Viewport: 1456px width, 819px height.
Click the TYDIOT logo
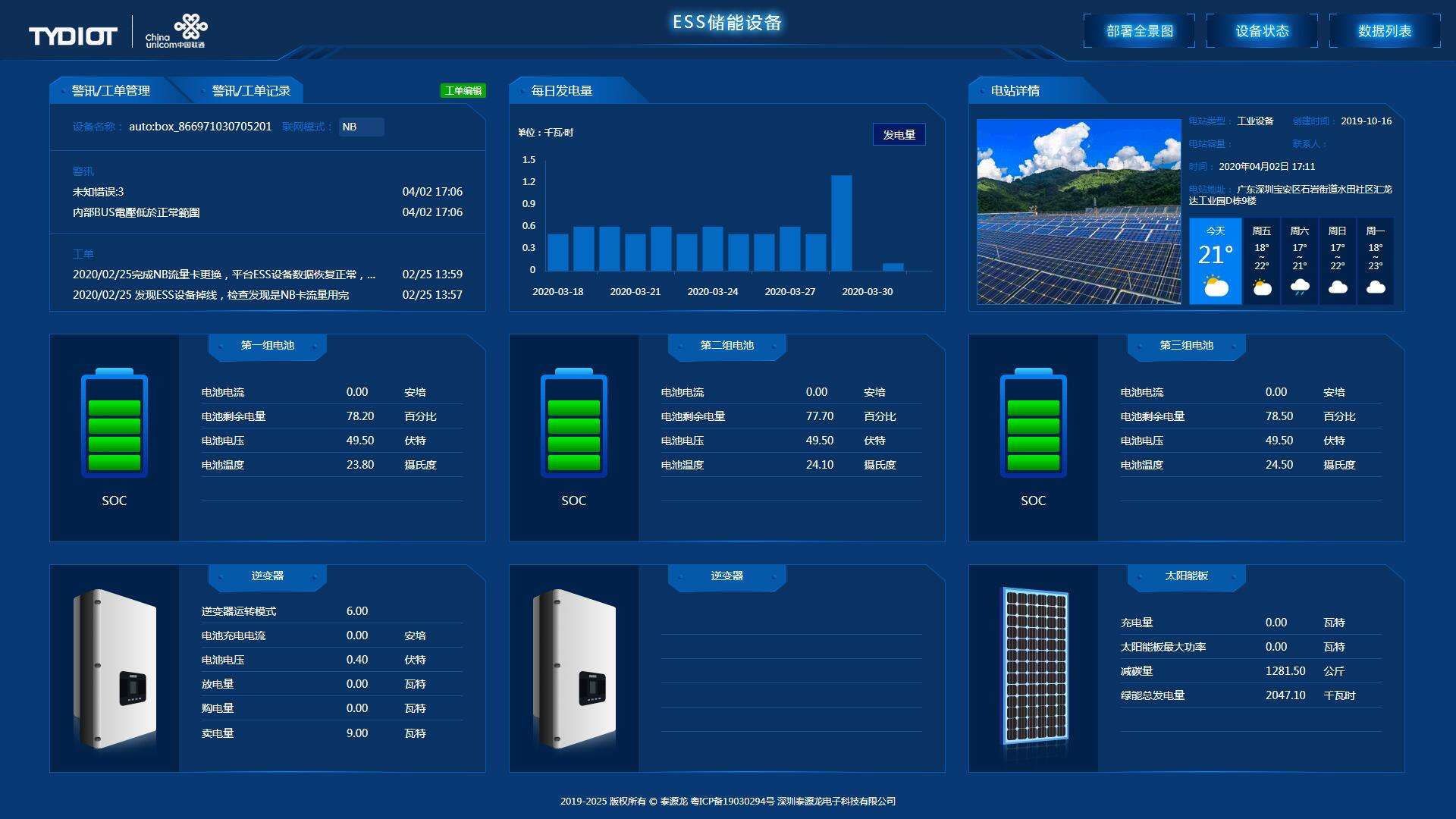(x=73, y=36)
